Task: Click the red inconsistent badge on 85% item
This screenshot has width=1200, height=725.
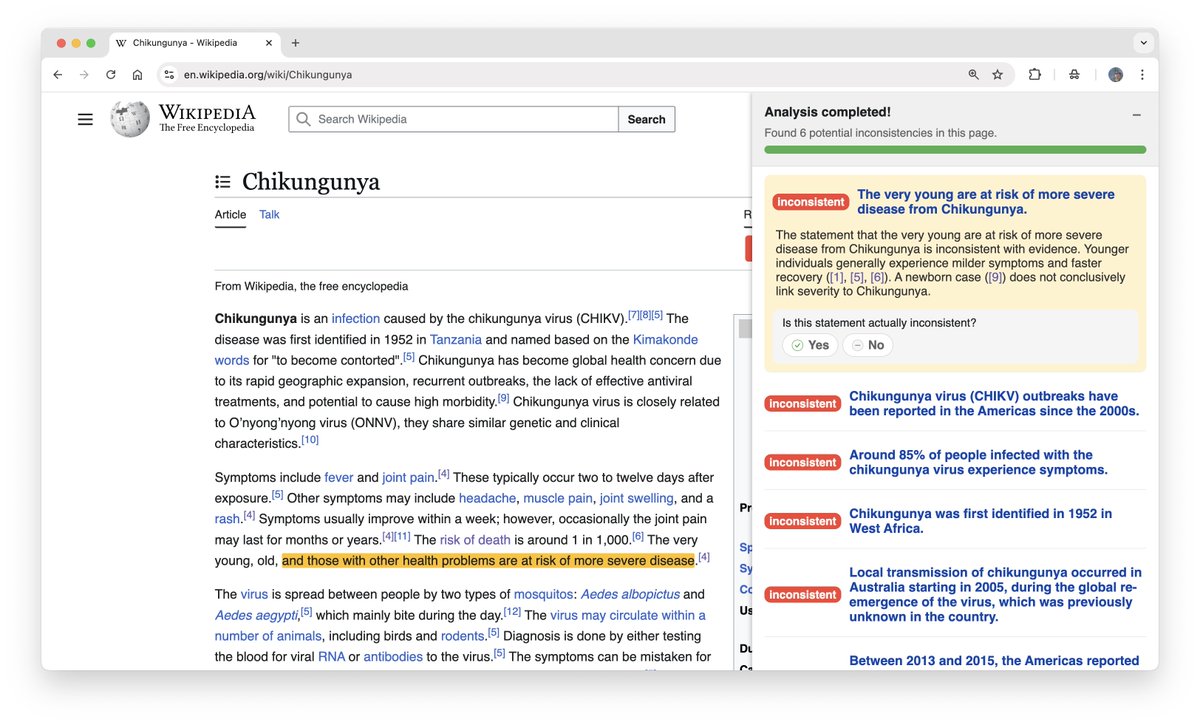Action: click(803, 462)
